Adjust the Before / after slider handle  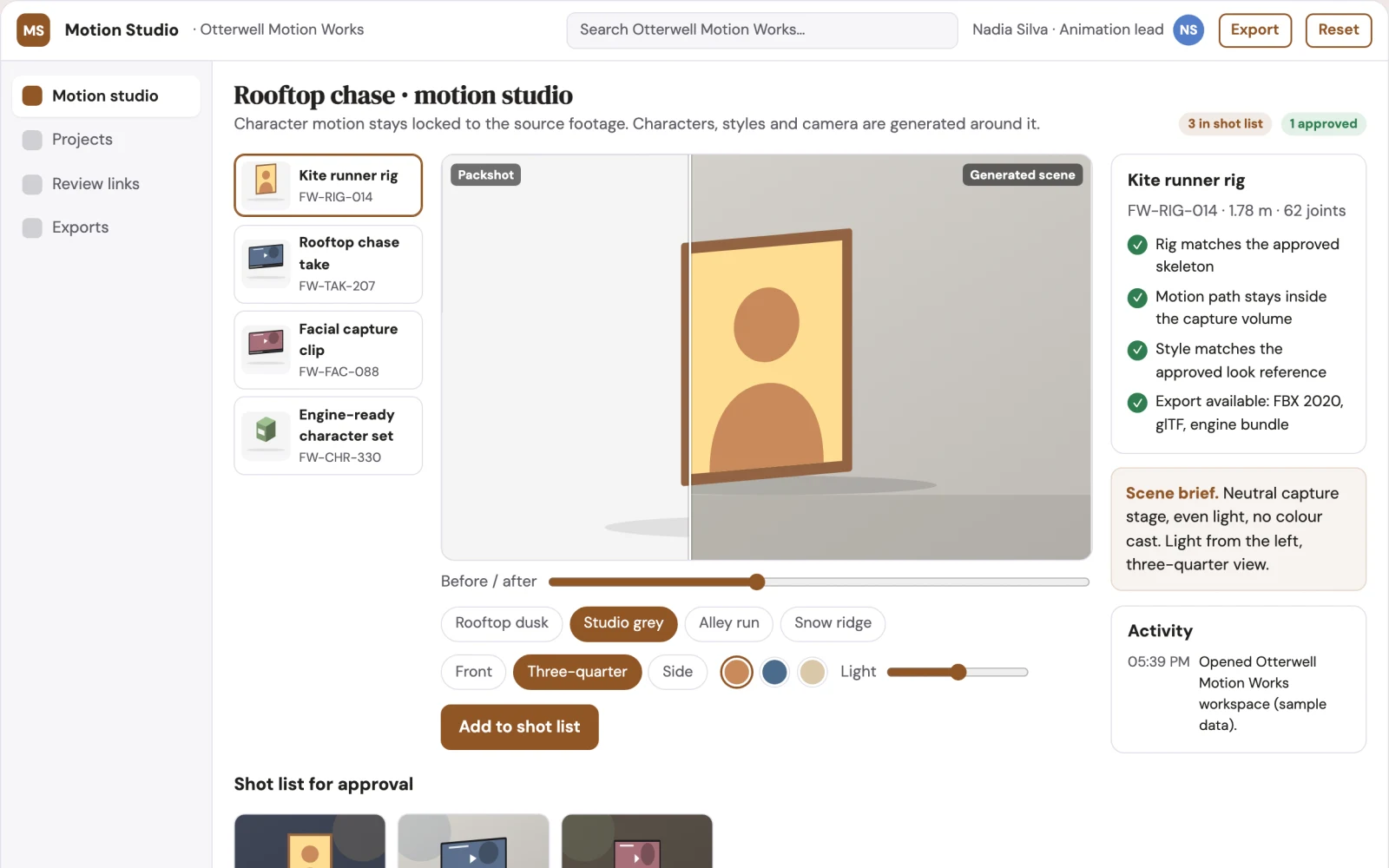tap(757, 582)
